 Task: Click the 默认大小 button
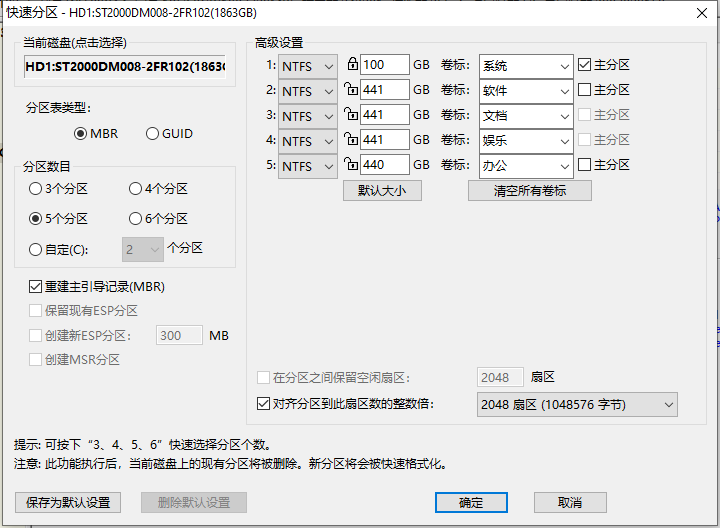[382, 191]
